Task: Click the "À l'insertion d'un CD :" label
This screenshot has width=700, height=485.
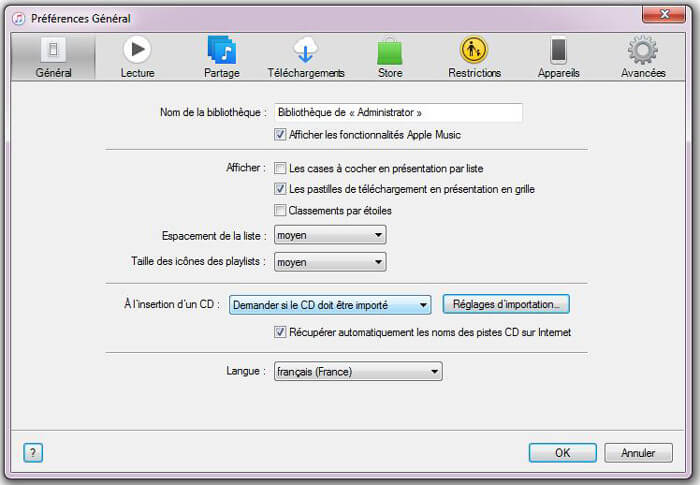Action: pyautogui.click(x=172, y=304)
